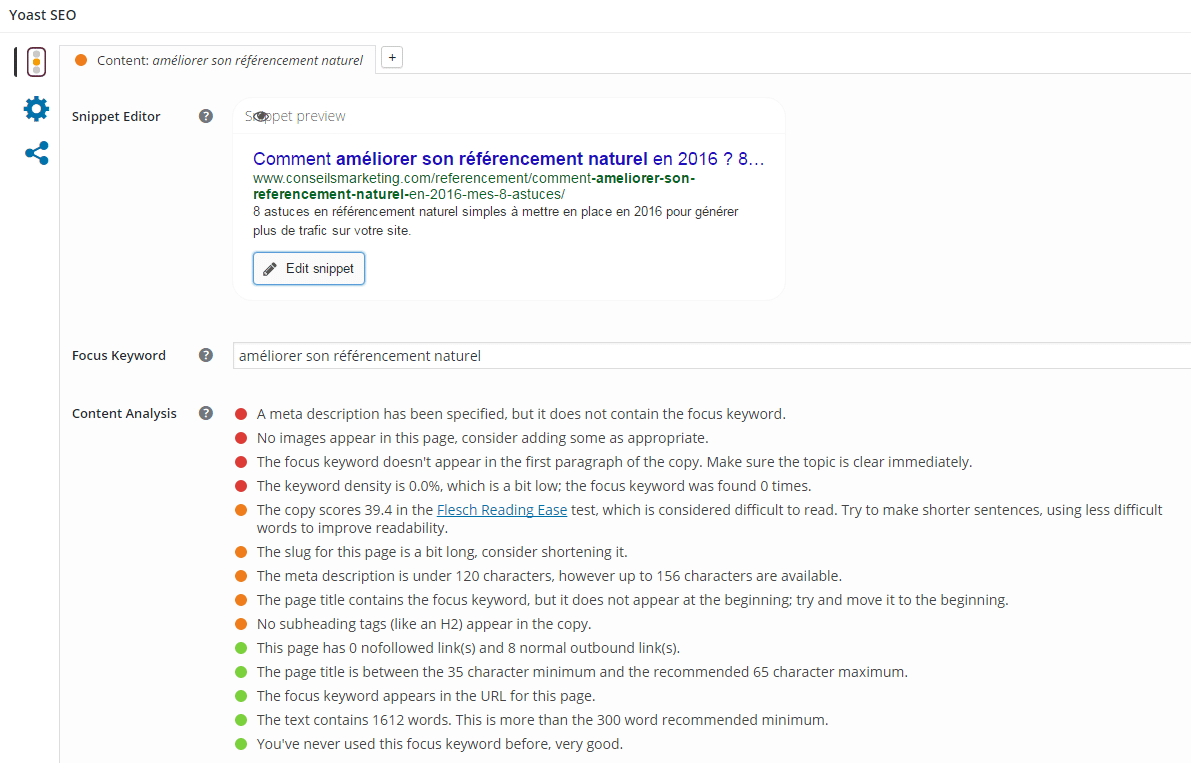
Task: Click 'meta description is under 120 characters' message
Action: click(549, 576)
